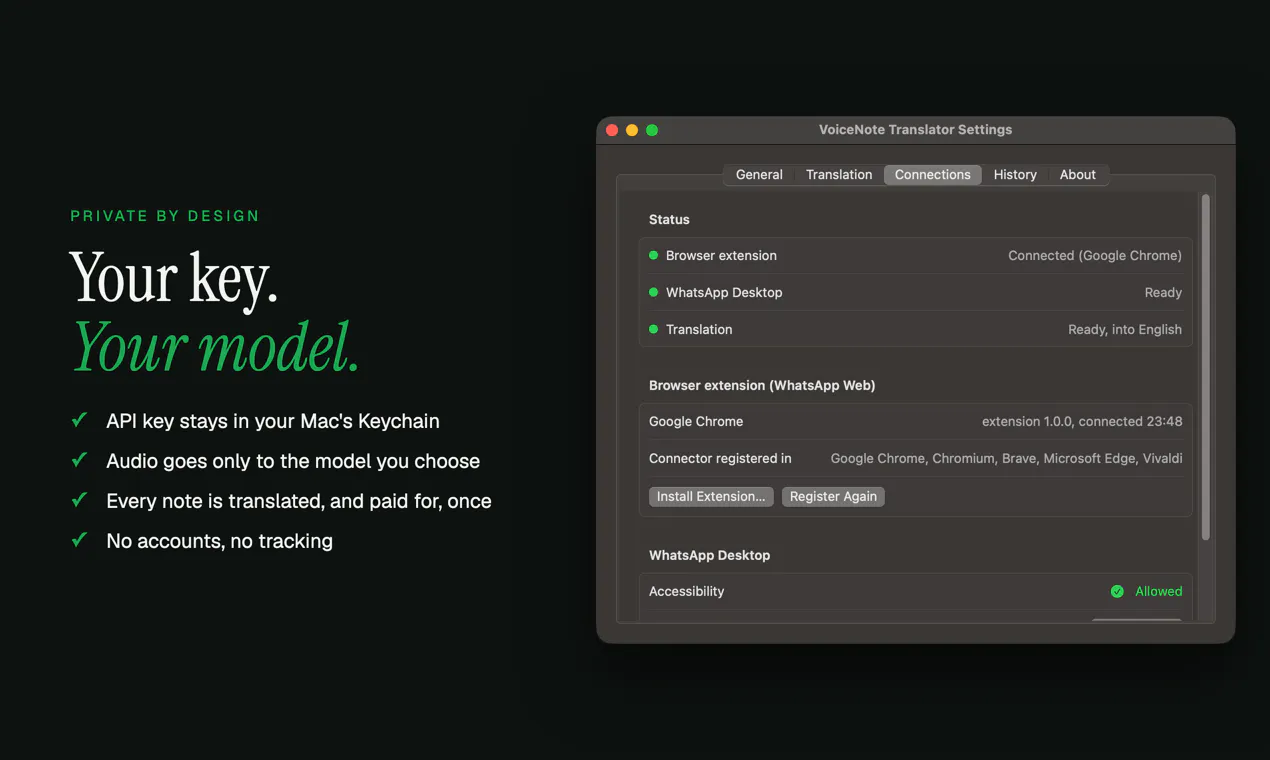This screenshot has height=760, width=1270.
Task: Click the Status section heading
Action: (669, 219)
